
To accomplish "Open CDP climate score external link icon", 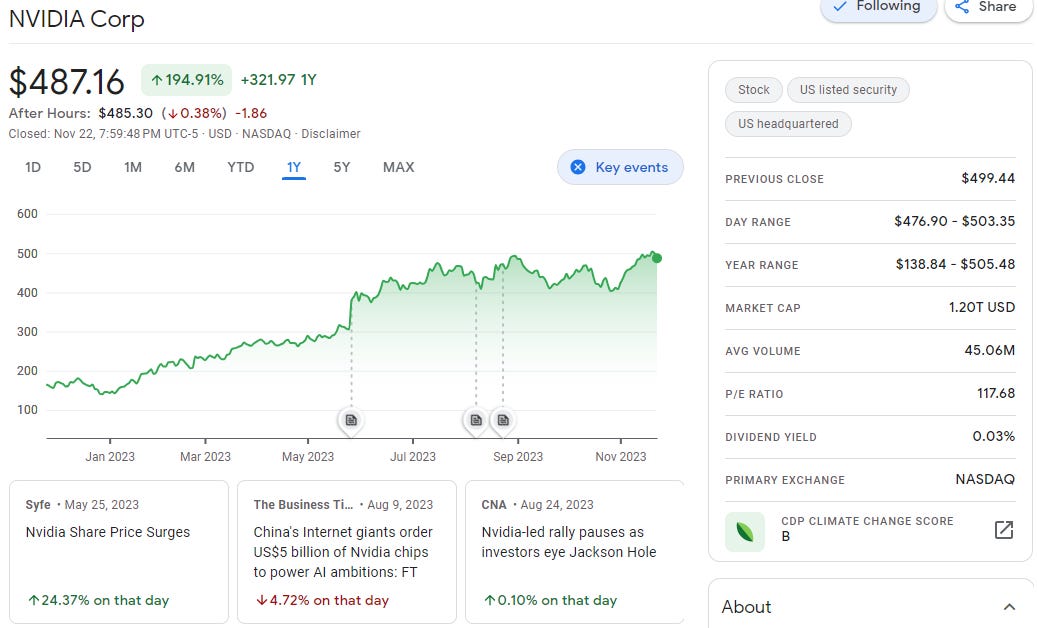I will coord(1003,530).
